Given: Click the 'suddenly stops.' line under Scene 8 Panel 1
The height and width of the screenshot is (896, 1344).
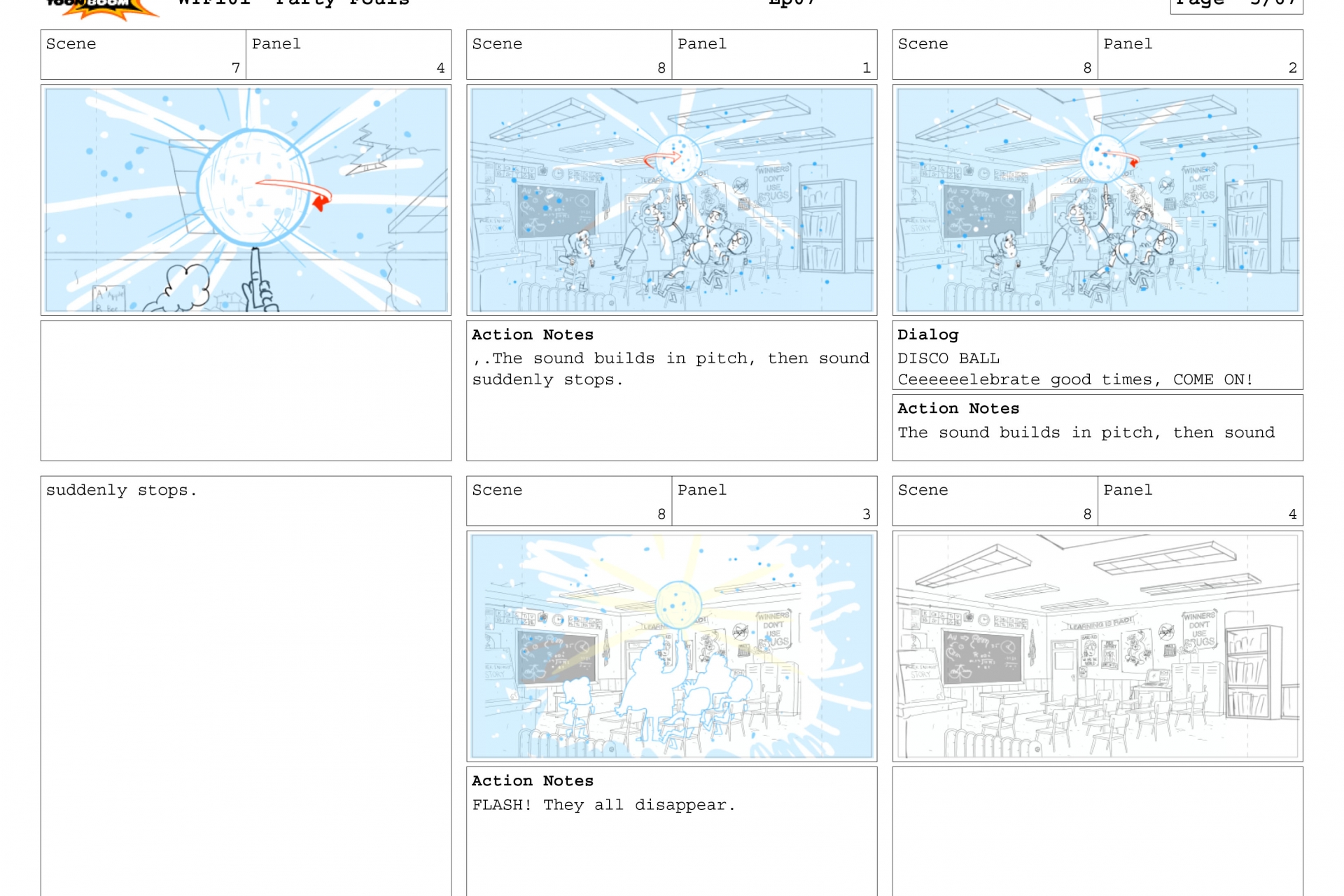Looking at the screenshot, I should [547, 379].
